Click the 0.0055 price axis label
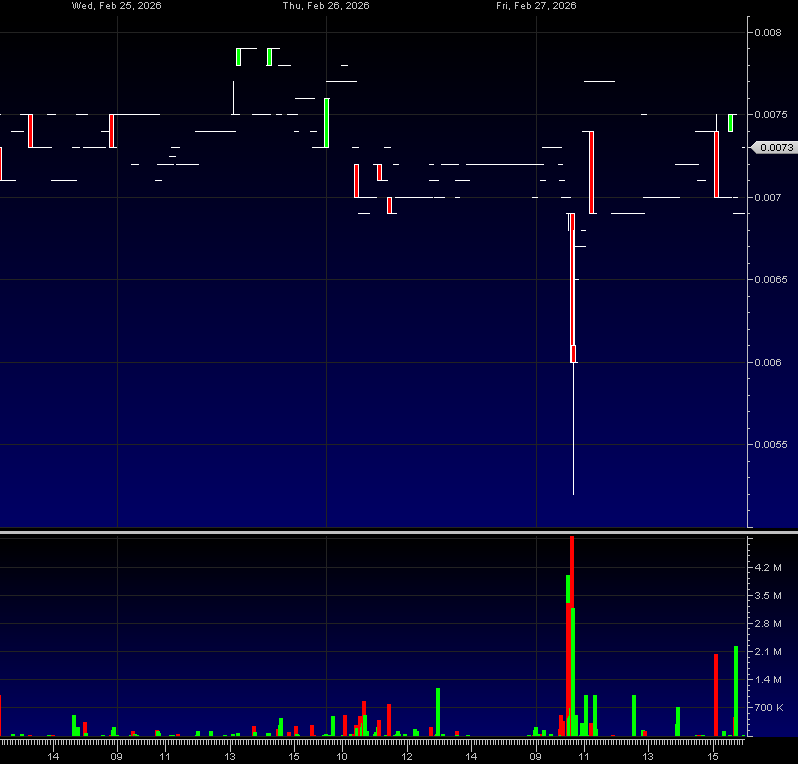 [771, 444]
